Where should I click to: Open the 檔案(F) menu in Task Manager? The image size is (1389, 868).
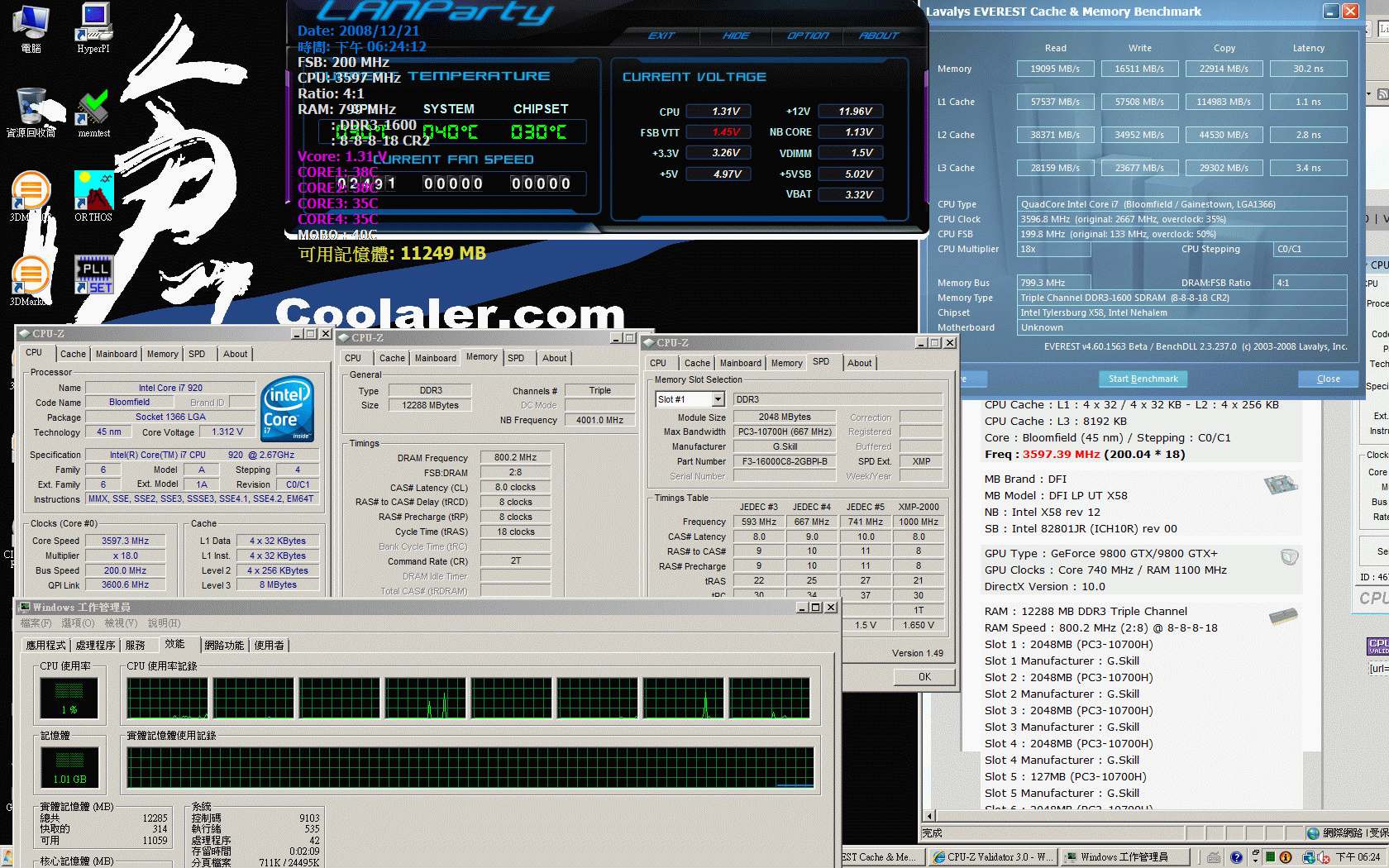coord(36,623)
